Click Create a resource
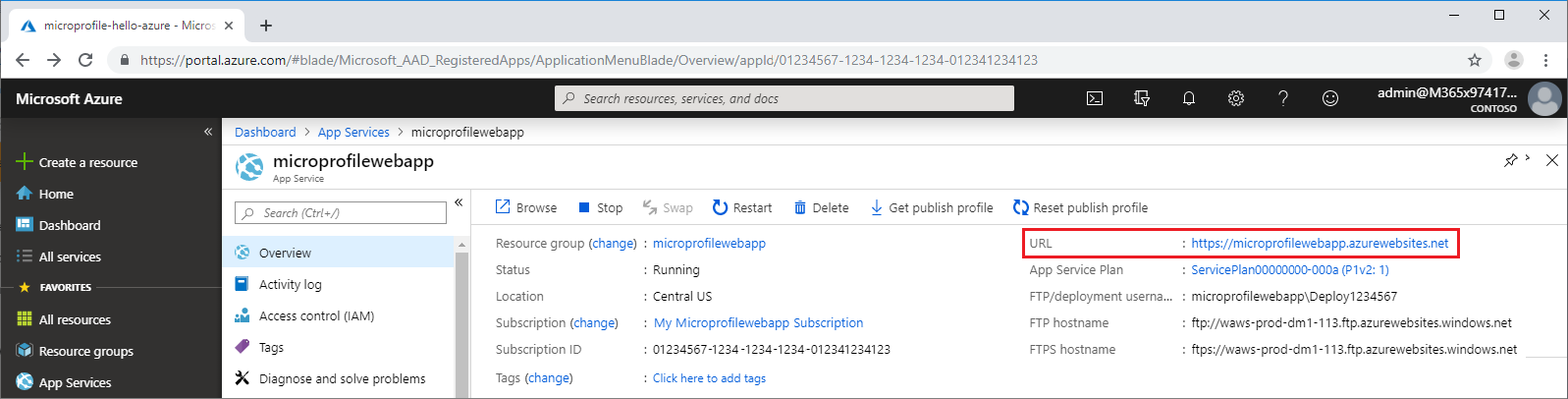Image resolution: width=1568 pixels, height=399 pixels. click(78, 162)
